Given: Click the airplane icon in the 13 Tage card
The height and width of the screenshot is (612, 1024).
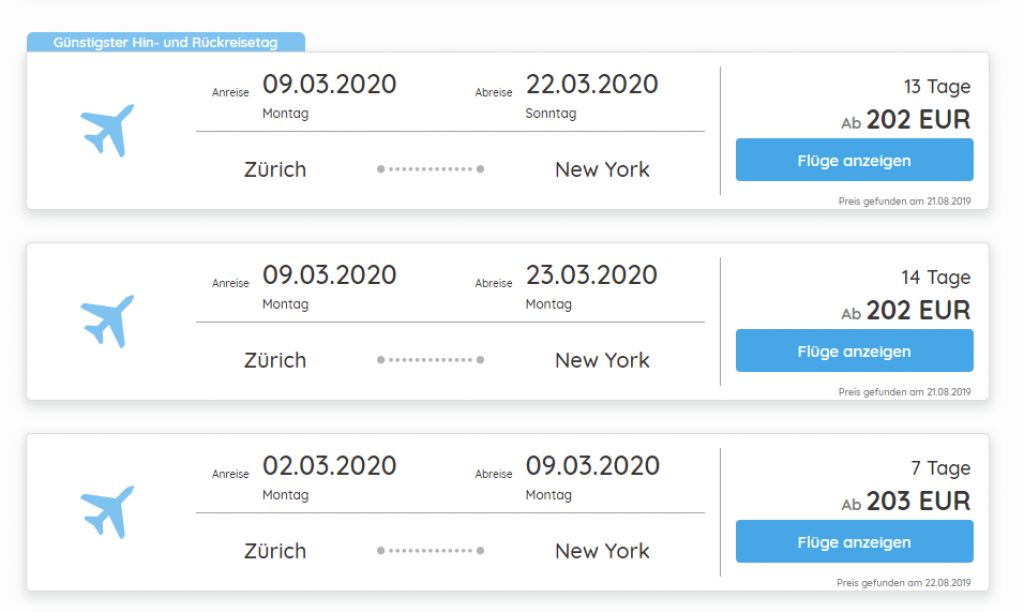Looking at the screenshot, I should coord(107,130).
